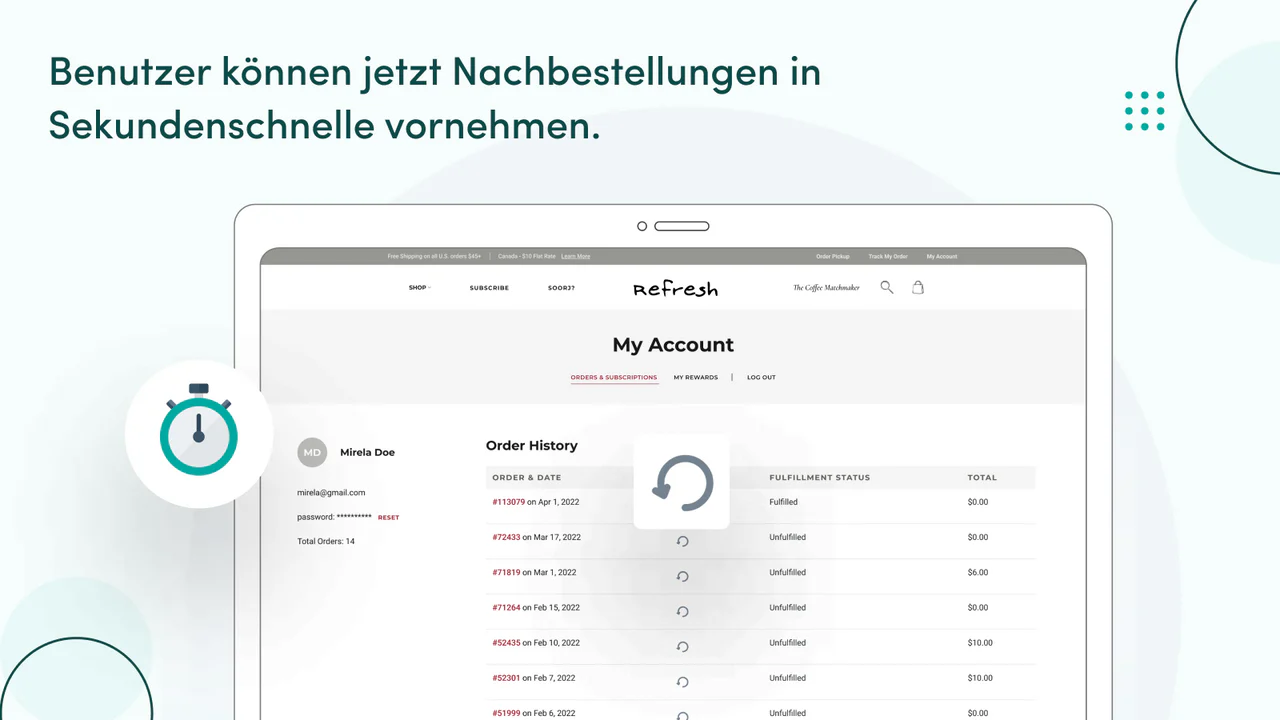Click the ORDER & DATE column header
The image size is (1280, 720).
pyautogui.click(x=527, y=477)
